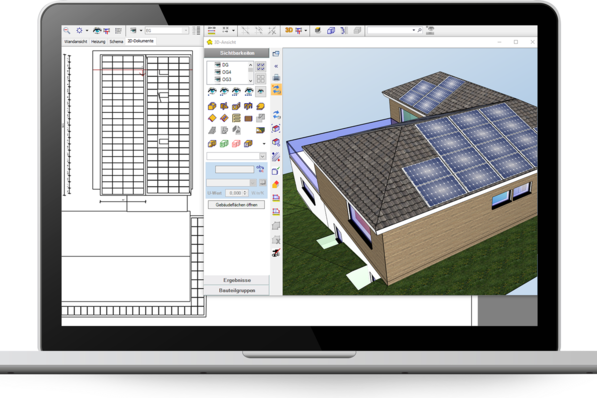Screen dimensions: 597x398
Task: Open the empty combo box below the cube icons
Action: 236,156
